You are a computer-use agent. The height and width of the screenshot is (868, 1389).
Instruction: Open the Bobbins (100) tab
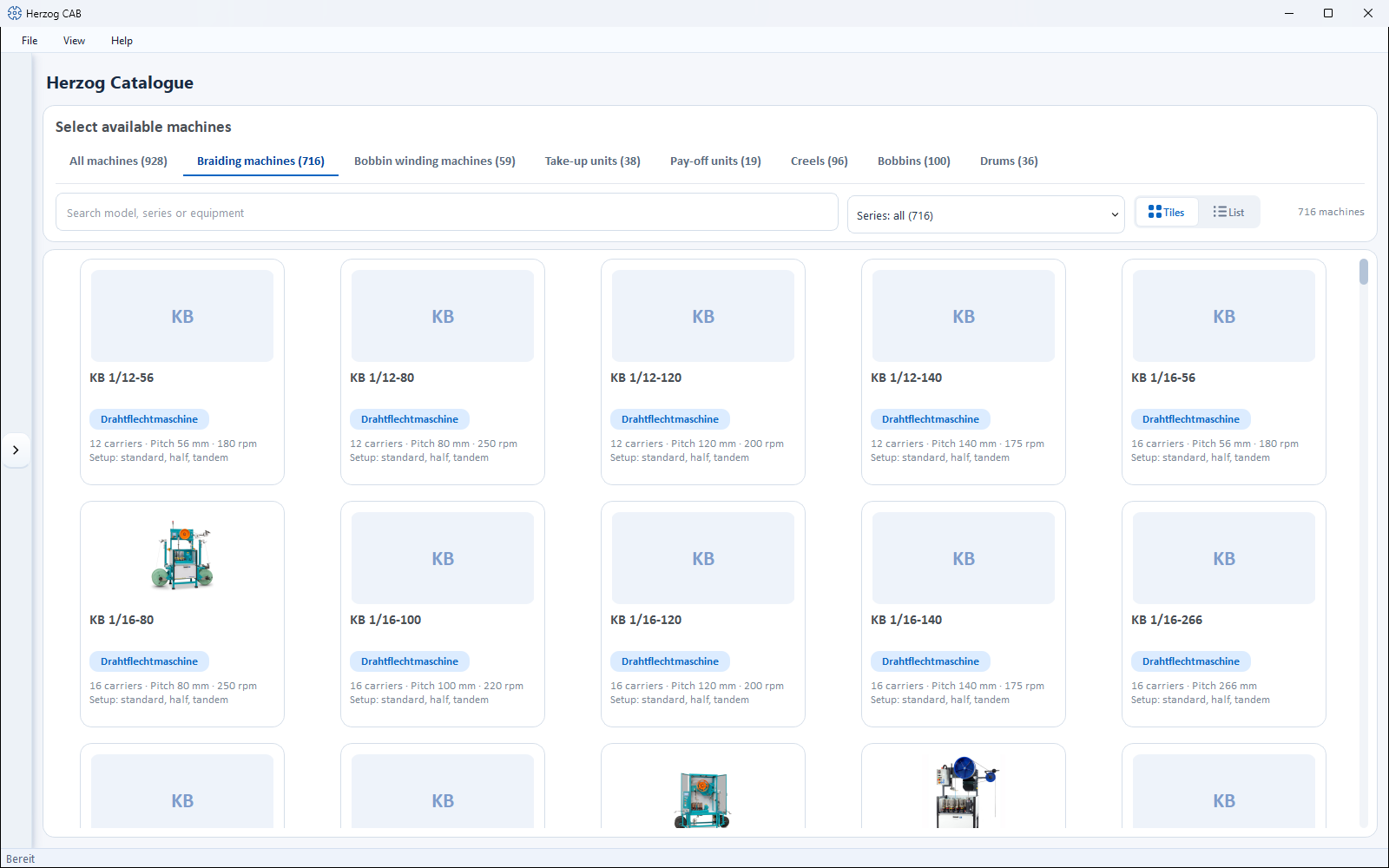(x=913, y=161)
